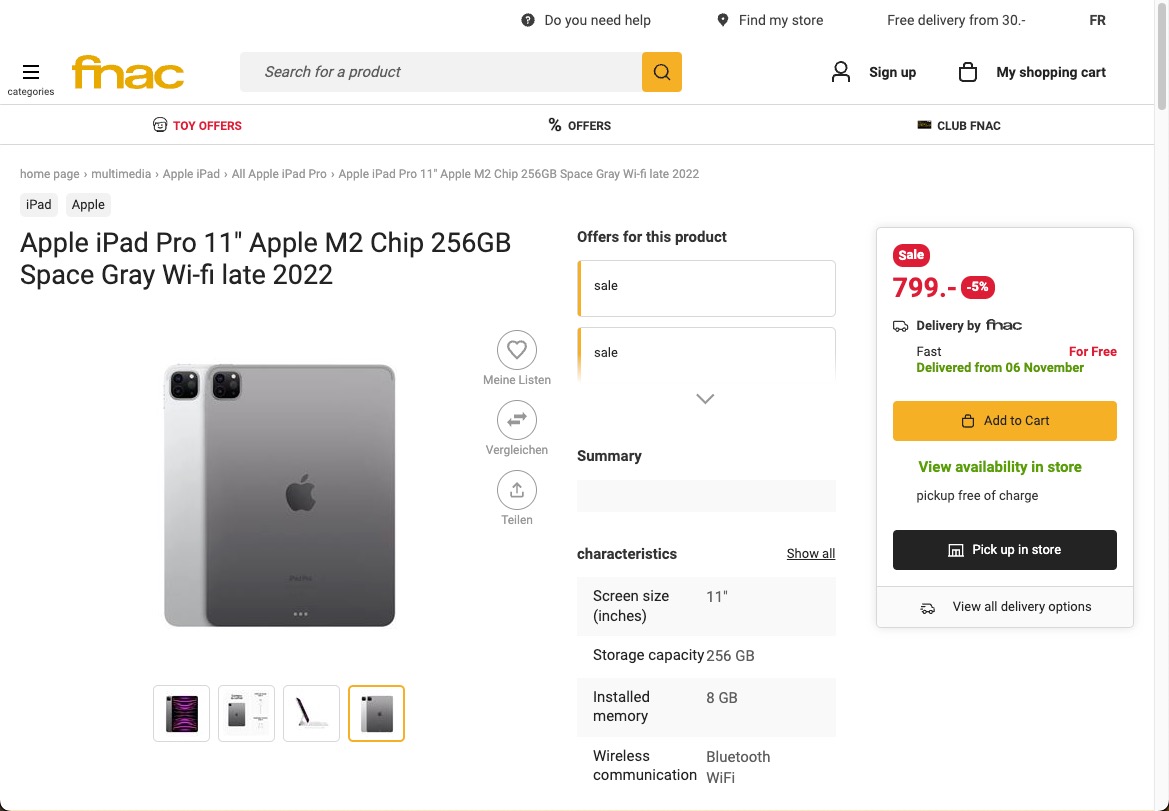Switch language using the FR selector
Image resolution: width=1169 pixels, height=811 pixels.
coord(1097,20)
